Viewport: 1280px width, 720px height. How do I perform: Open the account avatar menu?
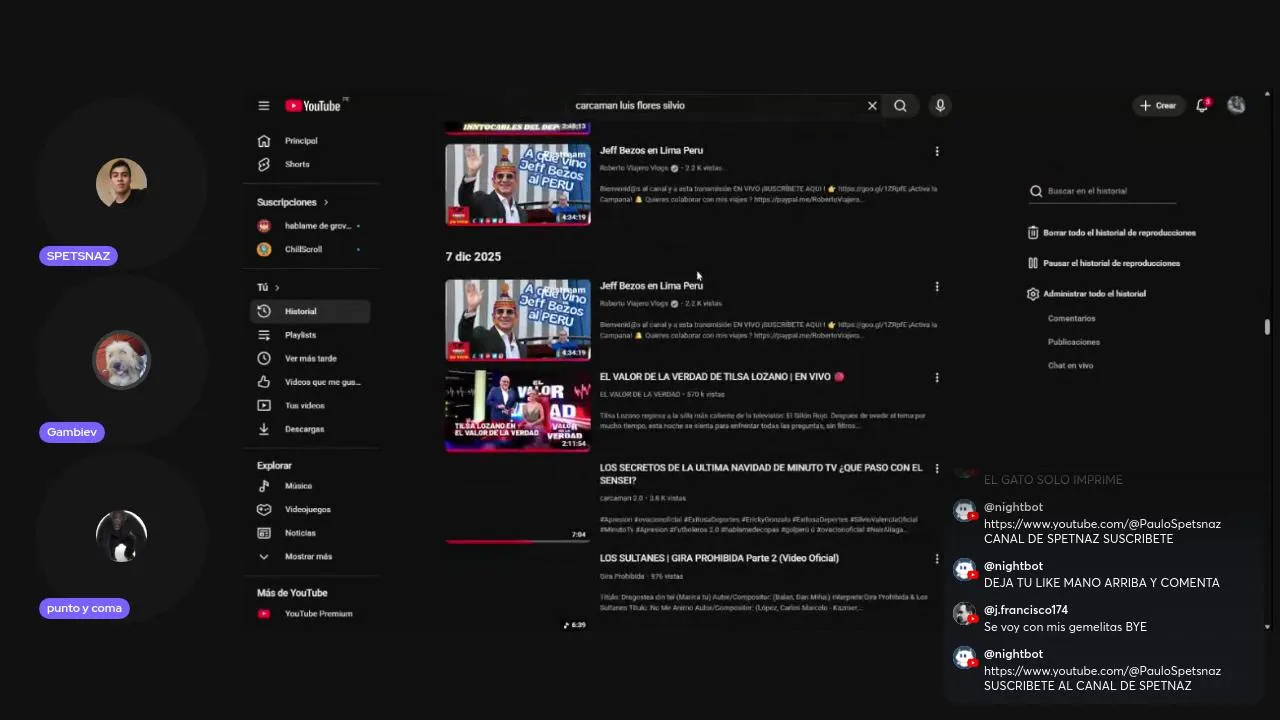1236,105
